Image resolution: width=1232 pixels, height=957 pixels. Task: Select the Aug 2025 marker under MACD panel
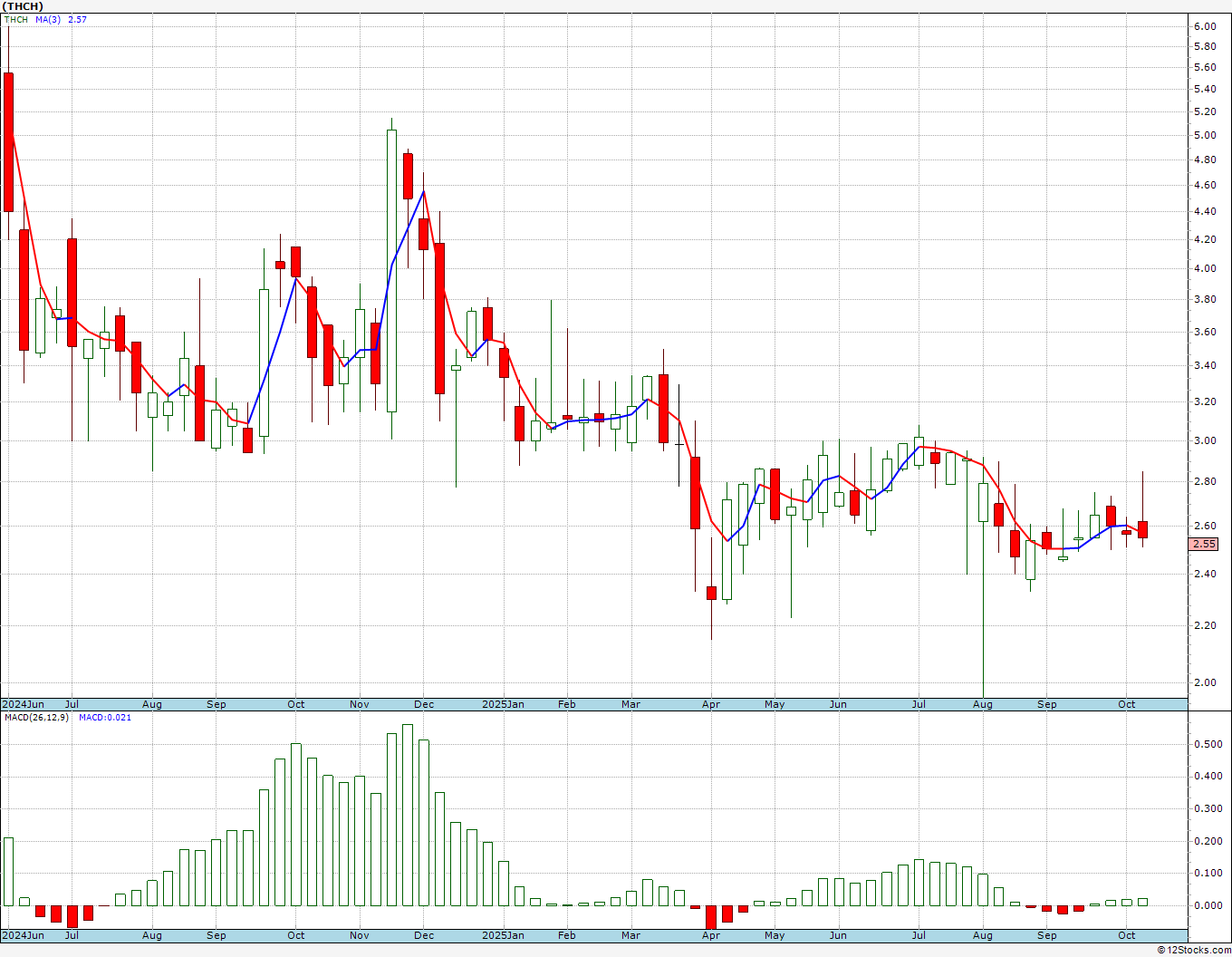982,935
